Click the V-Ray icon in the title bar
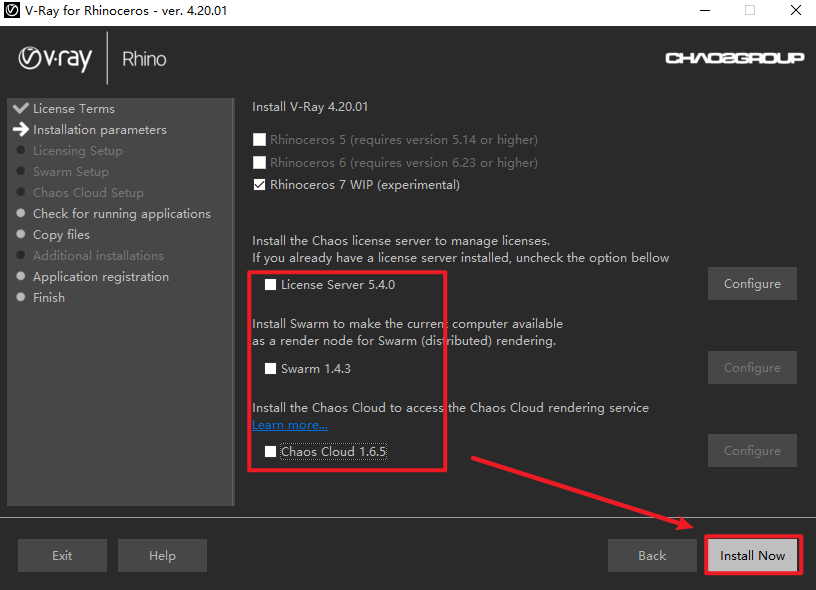Viewport: 816px width, 590px height. click(13, 11)
